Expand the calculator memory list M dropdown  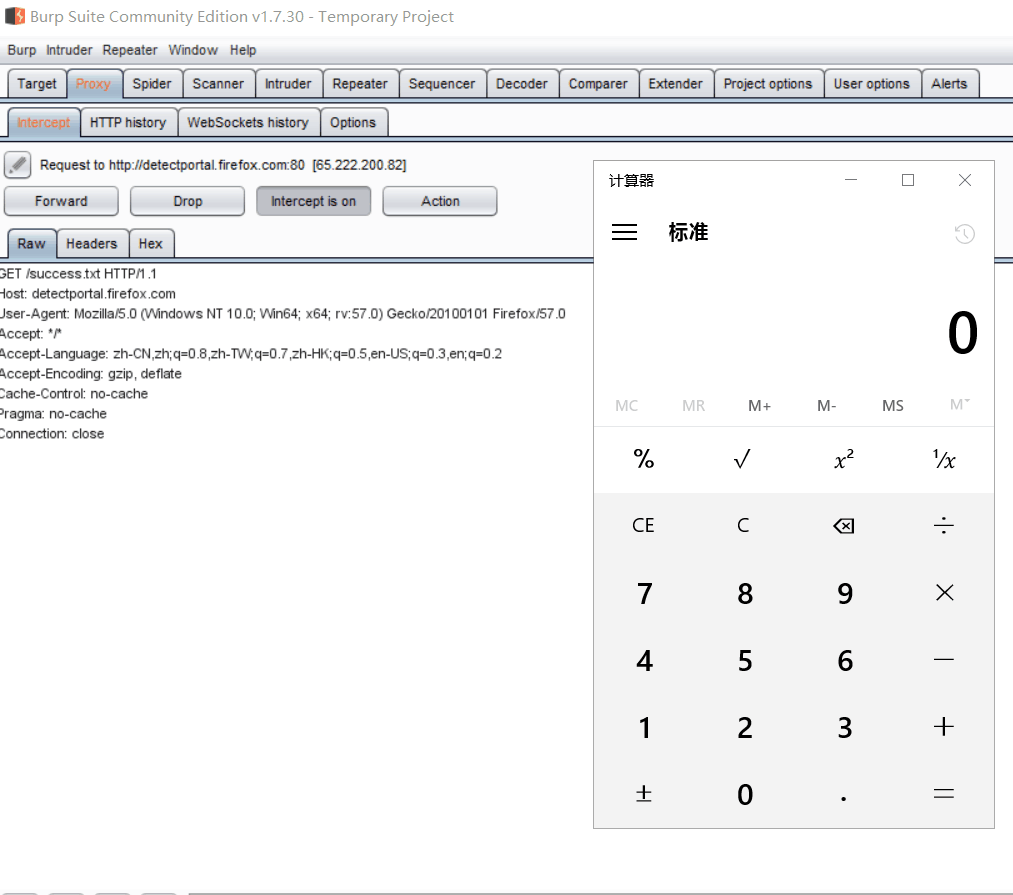pyautogui.click(x=959, y=405)
